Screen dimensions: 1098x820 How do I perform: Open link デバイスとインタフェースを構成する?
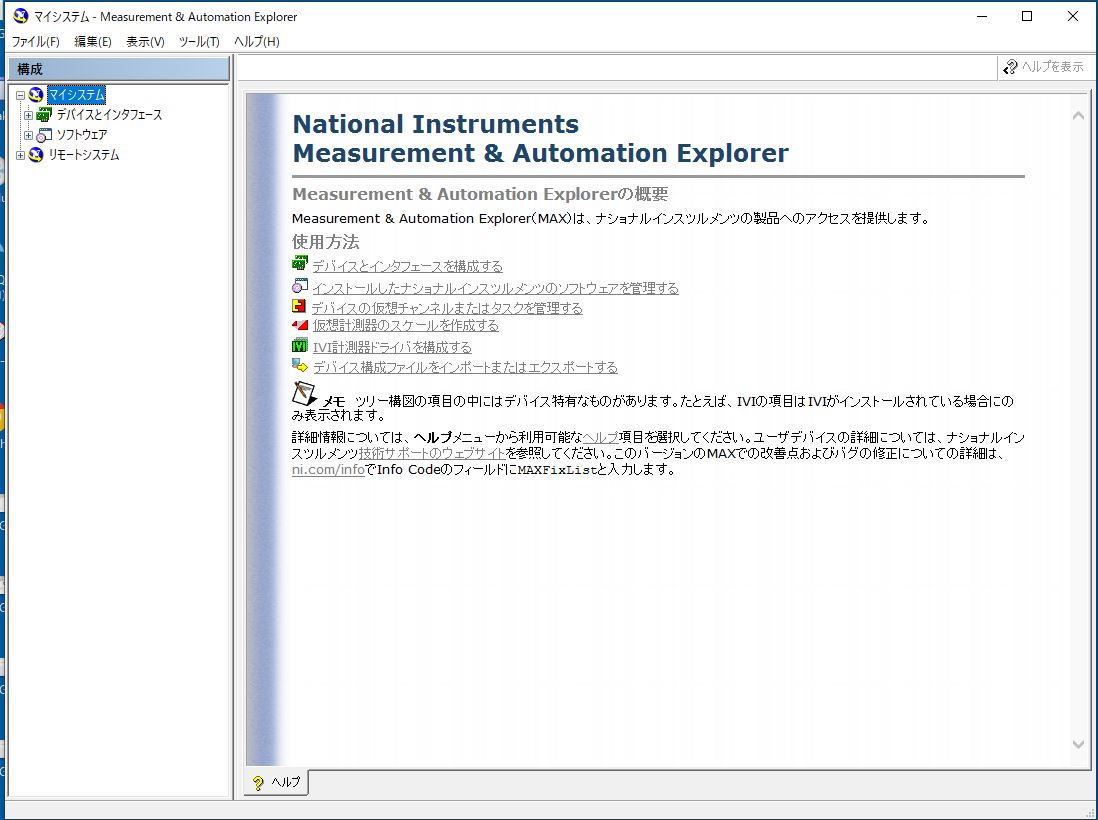coord(408,267)
